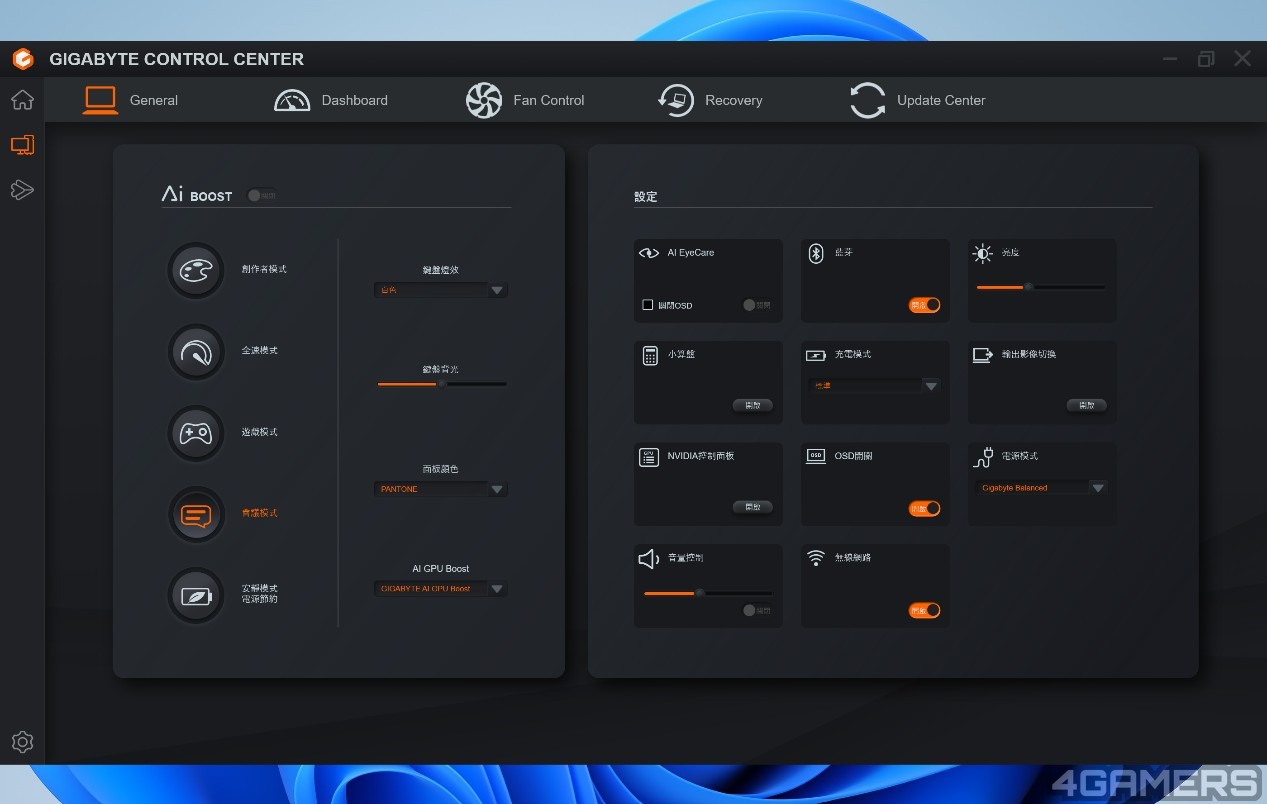Click the Fan Control fan icon
Viewport: 1267px width, 804px height.
484,100
